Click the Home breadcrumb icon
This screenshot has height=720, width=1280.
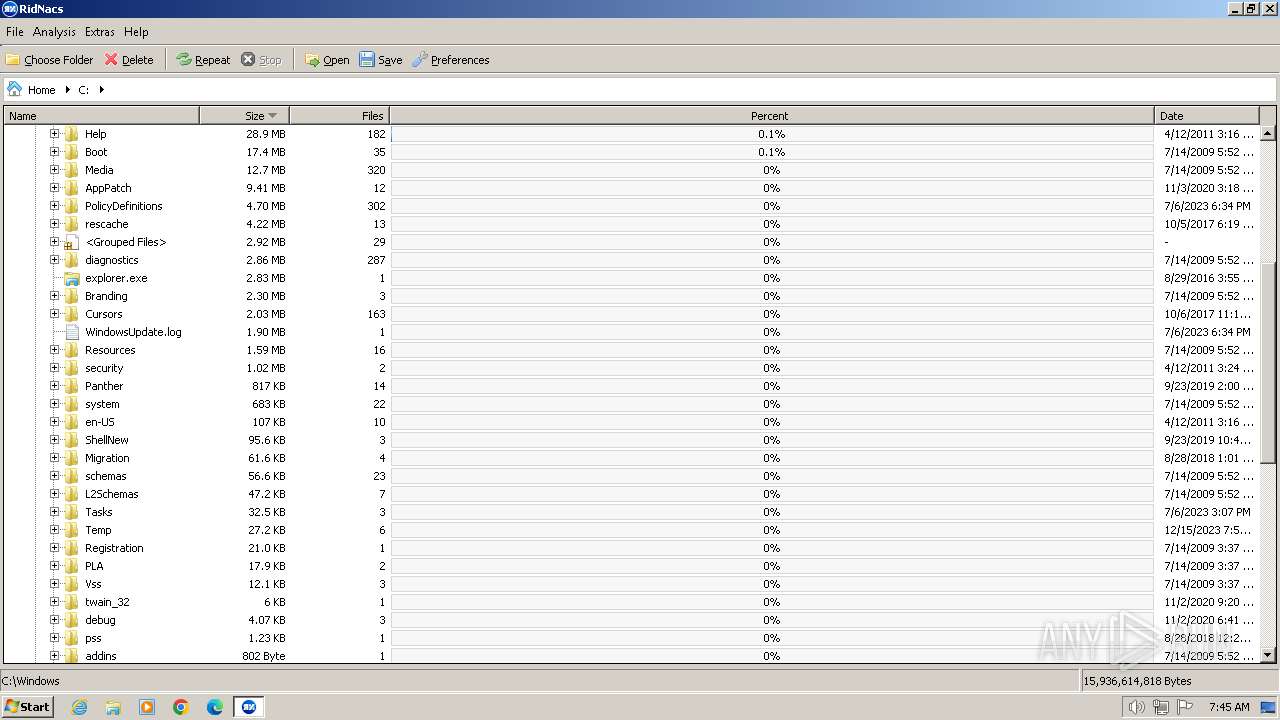coord(14,89)
